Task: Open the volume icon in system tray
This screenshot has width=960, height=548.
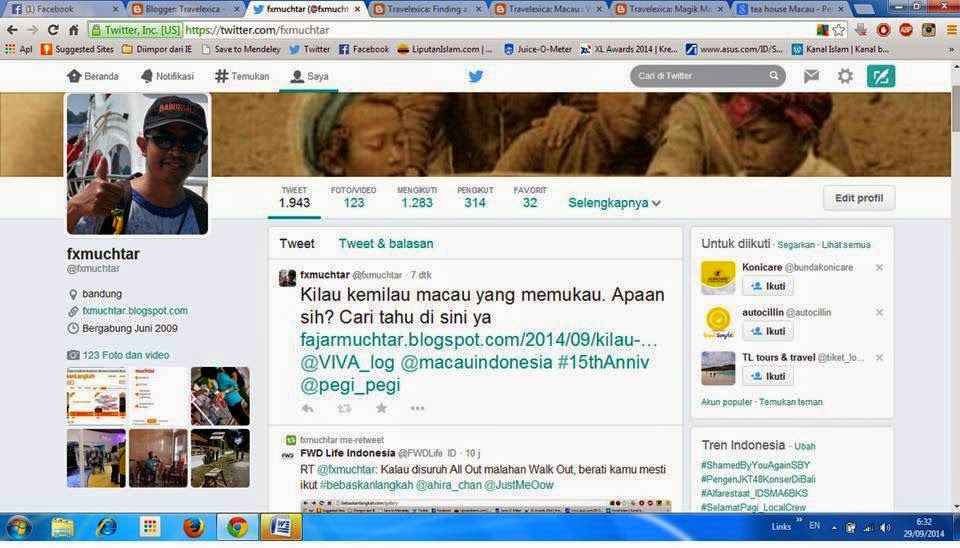Action: coord(885,527)
